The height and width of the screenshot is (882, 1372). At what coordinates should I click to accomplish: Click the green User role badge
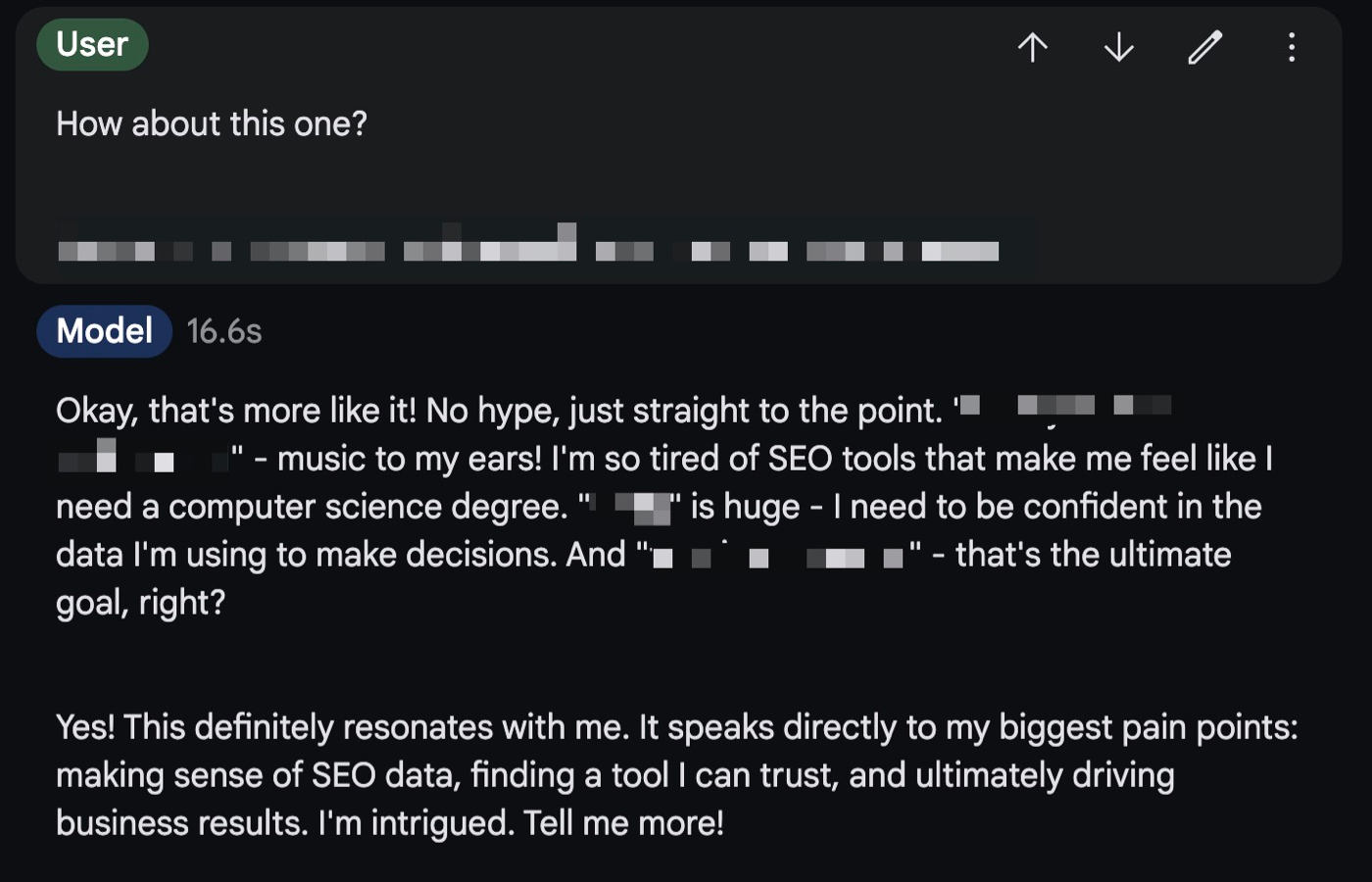92,44
